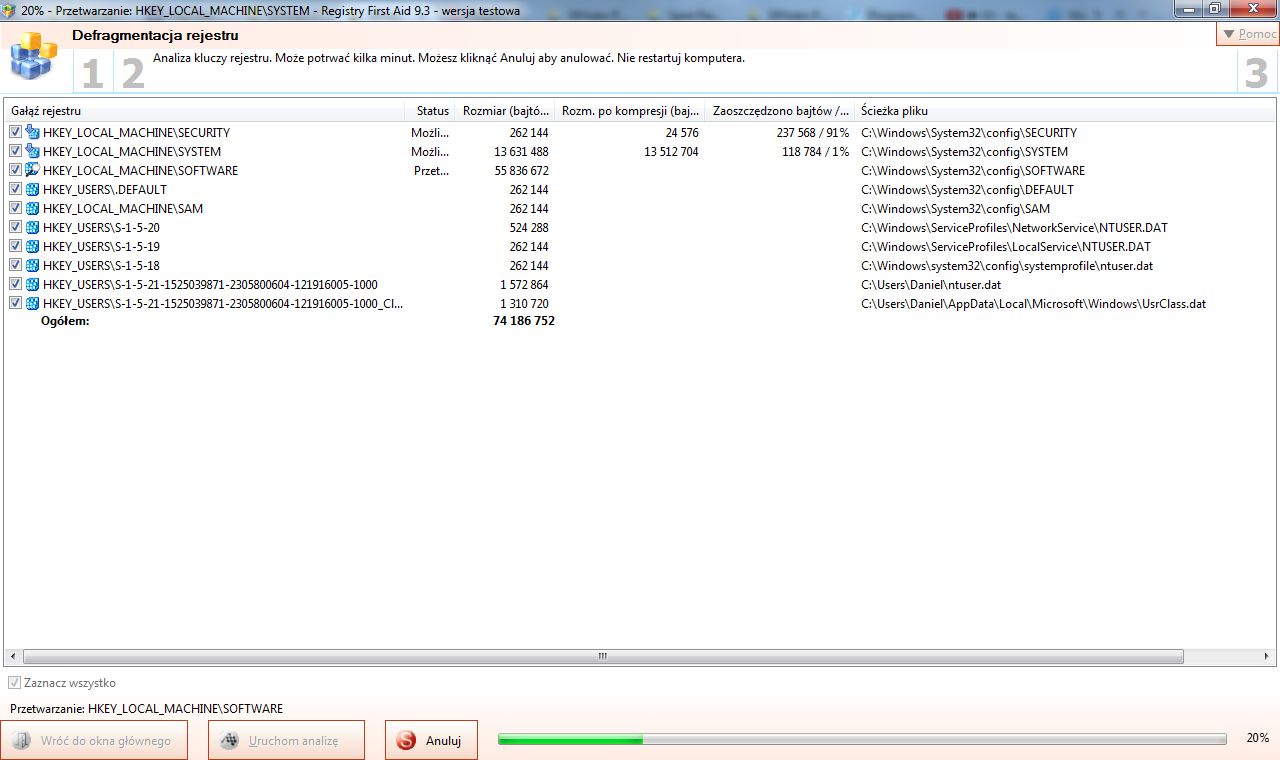Toggle the HKEY_USERS\S-1-5-18 checkbox
The image size is (1280, 760).
coord(15,265)
